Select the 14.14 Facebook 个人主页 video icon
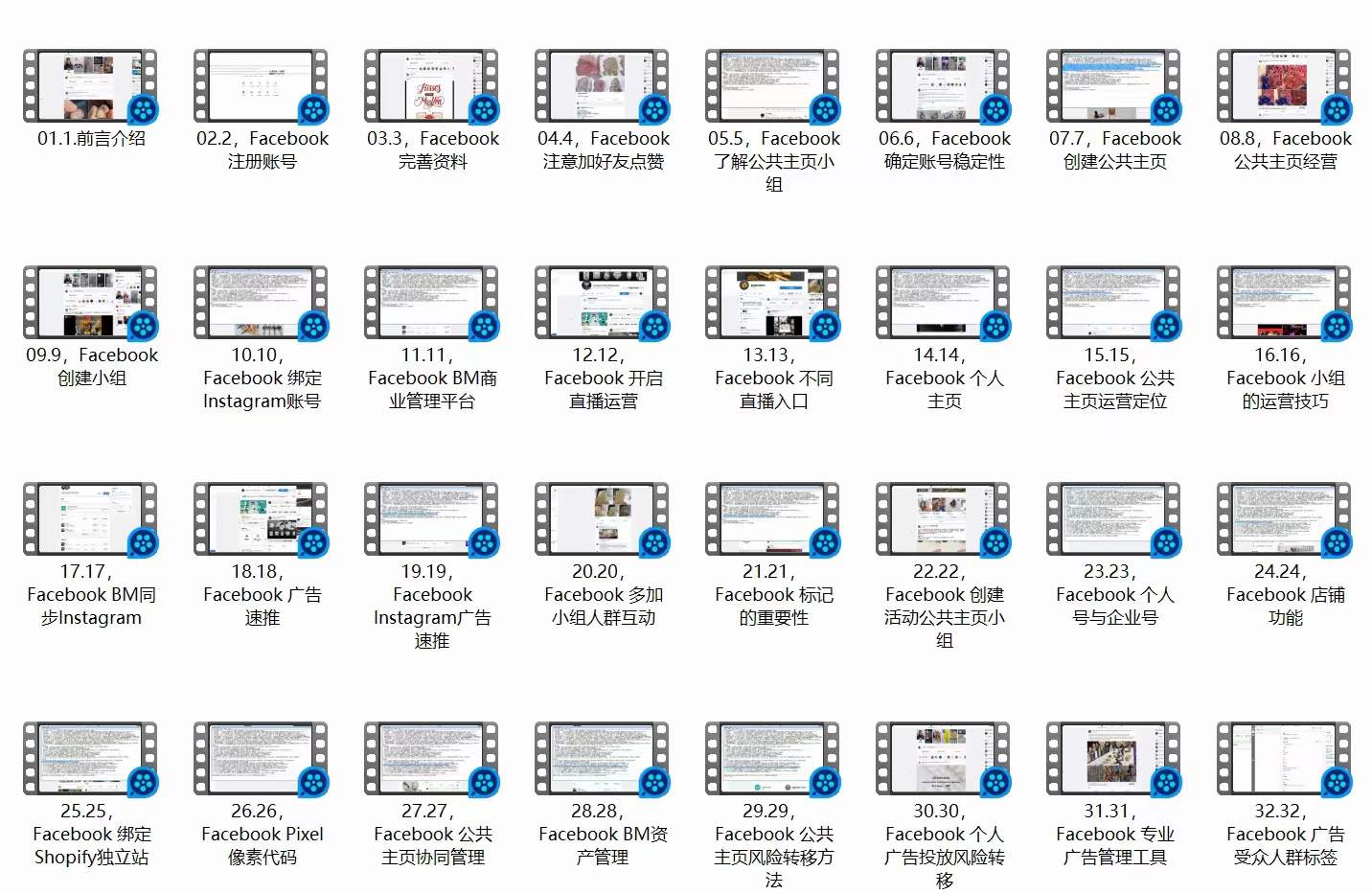 pyautogui.click(x=944, y=303)
